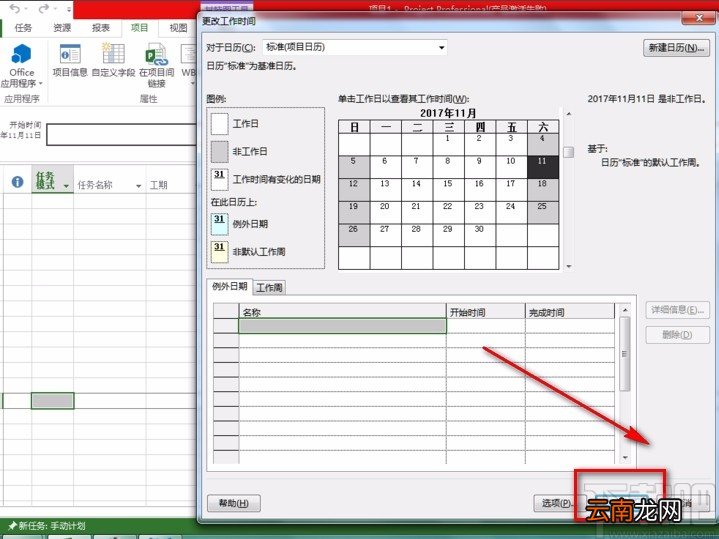Expand the 对于日历 calendar dropdown
This screenshot has height=539, width=719.
[x=441, y=47]
